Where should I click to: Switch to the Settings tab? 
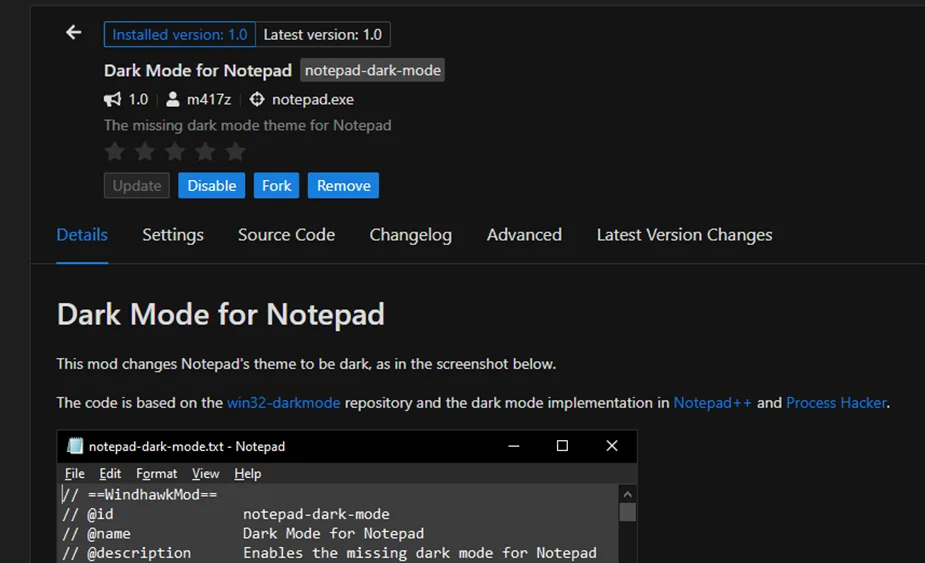point(173,235)
